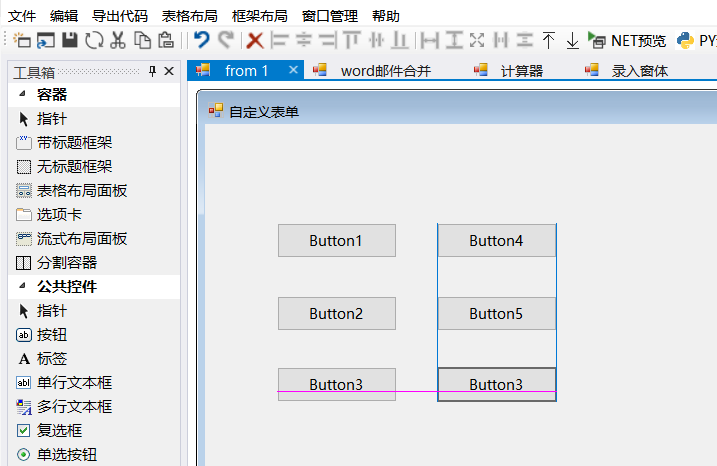Open the 表格布局 menu
717x466 pixels.
(189, 16)
